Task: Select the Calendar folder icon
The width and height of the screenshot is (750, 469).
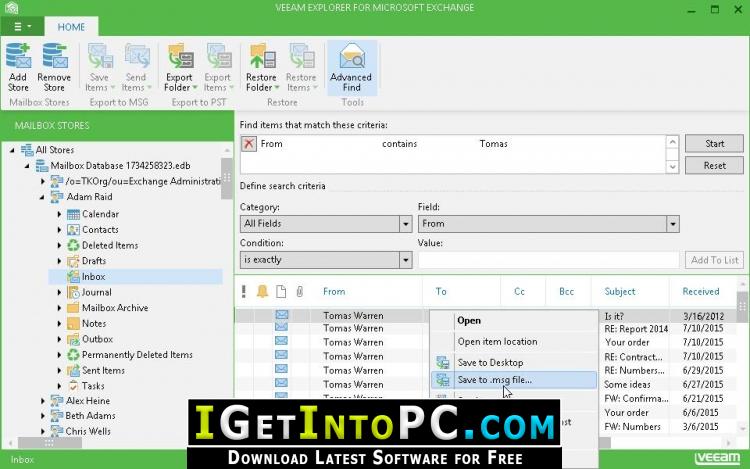Action: coord(73,214)
